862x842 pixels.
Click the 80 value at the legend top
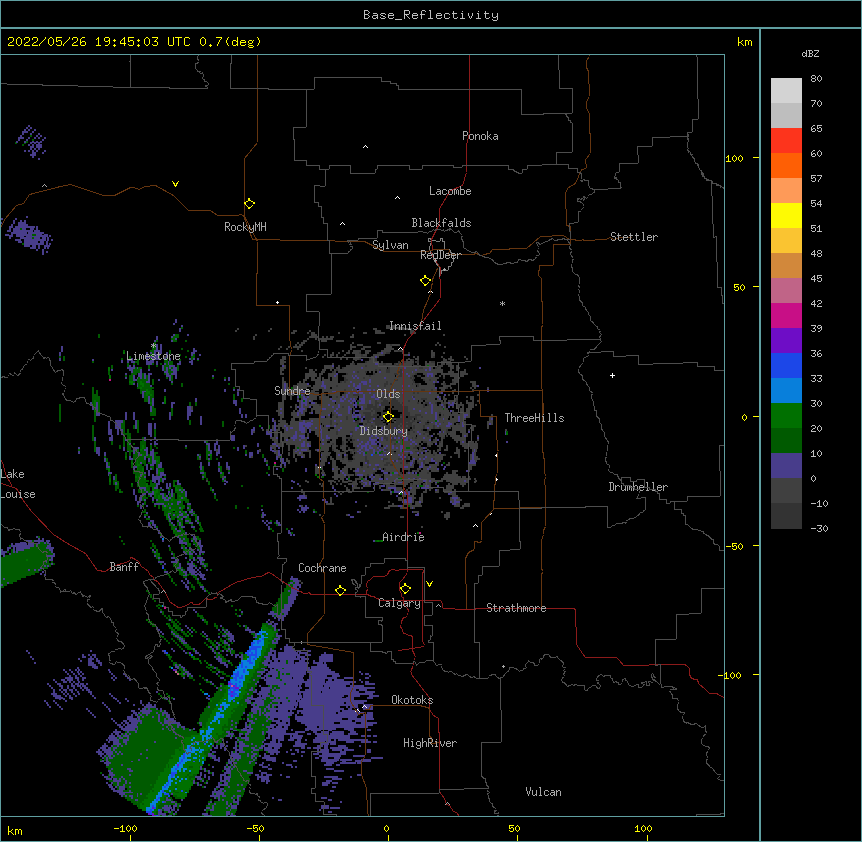816,79
